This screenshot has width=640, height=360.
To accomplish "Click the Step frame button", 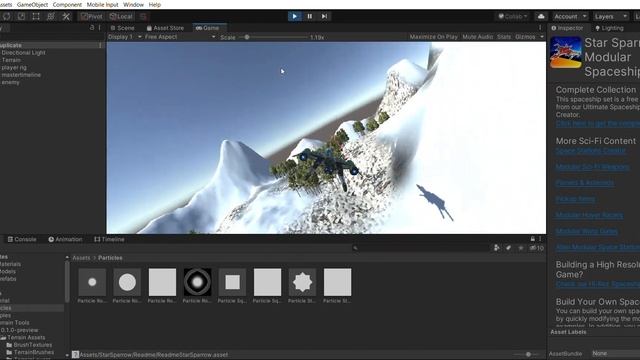I will point(324,16).
